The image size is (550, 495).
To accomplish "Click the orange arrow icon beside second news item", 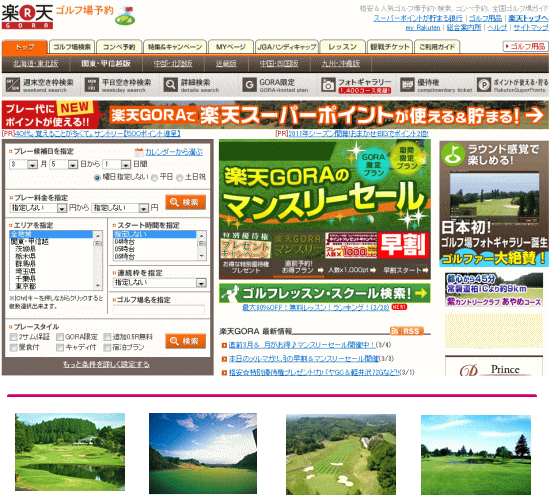I will click(224, 359).
